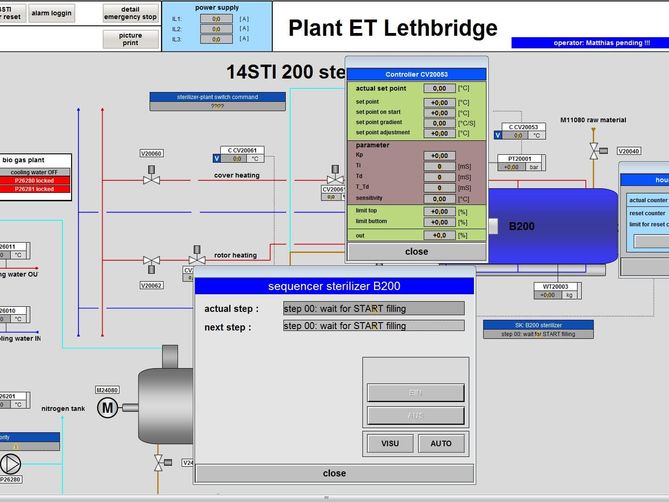Click the V20062 rotor heating valve
The width and height of the screenshot is (669, 502).
[151, 262]
